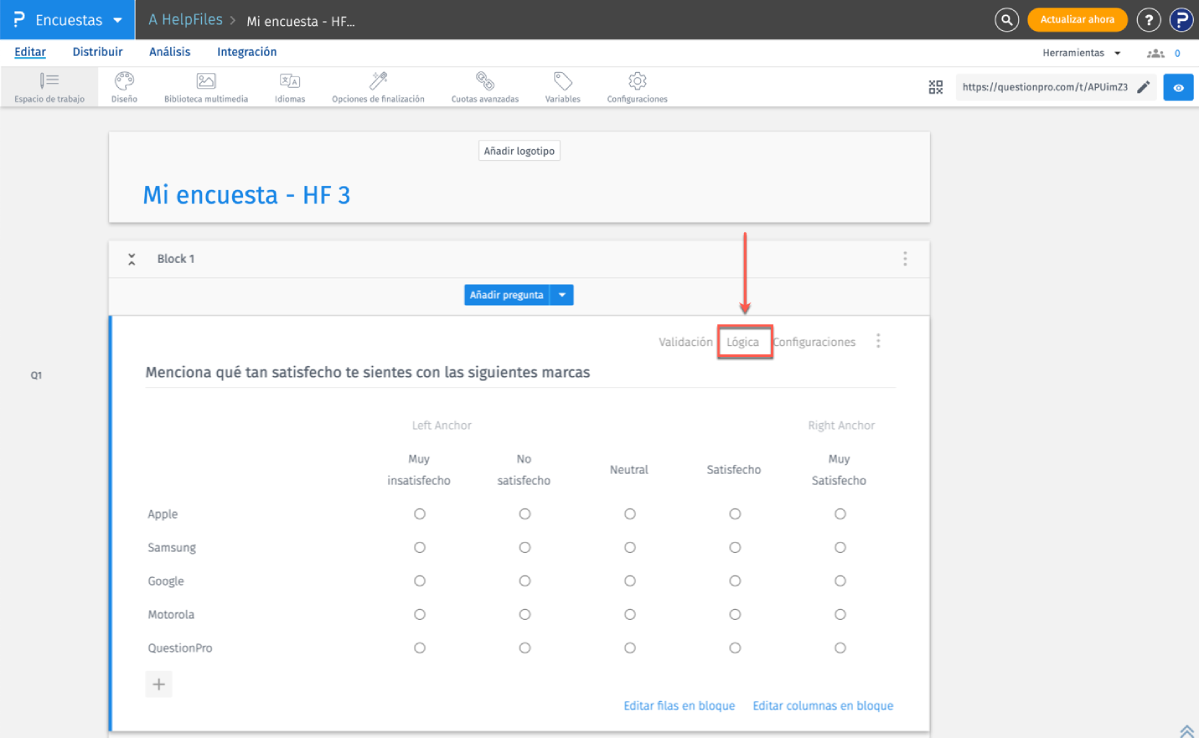Image resolution: width=1199 pixels, height=738 pixels.
Task: Switch to Integración tab
Action: tap(247, 52)
